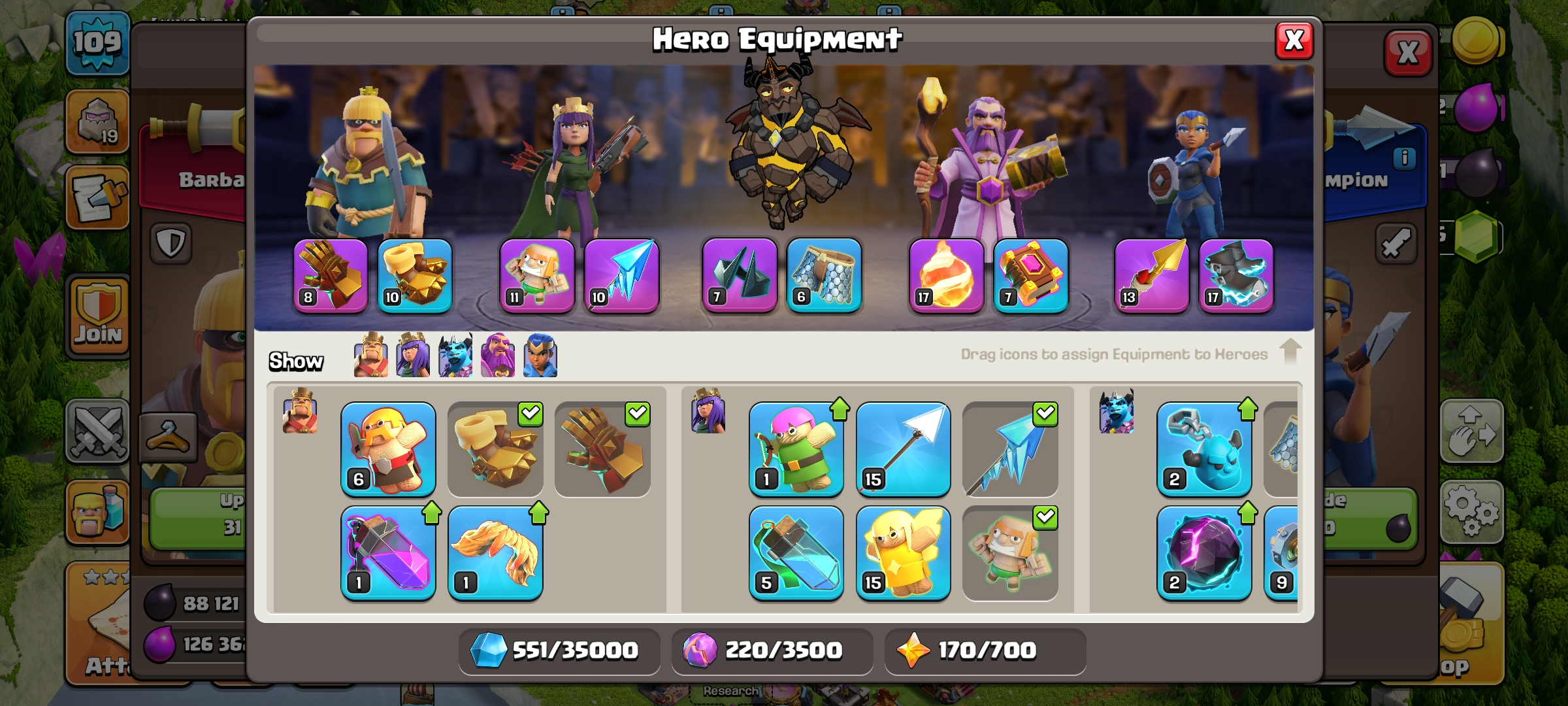Filter equipment by Grand Warden portrait
This screenshot has height=706, width=1568.
tap(498, 355)
